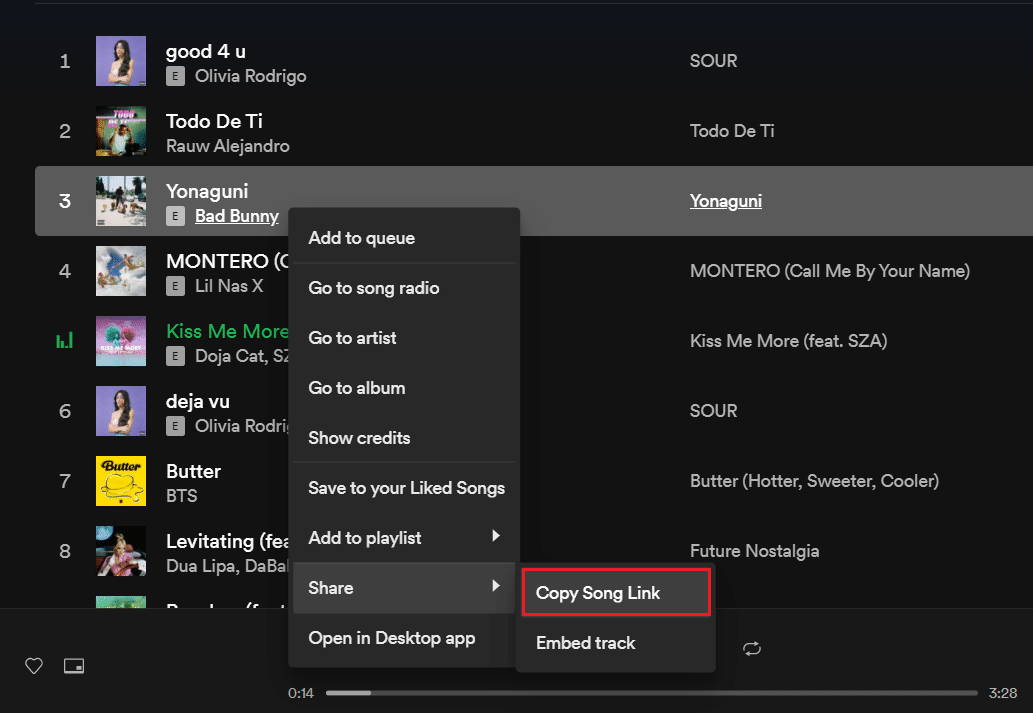The height and width of the screenshot is (713, 1033).
Task: Click Open in Desktop app
Action: 392,638
